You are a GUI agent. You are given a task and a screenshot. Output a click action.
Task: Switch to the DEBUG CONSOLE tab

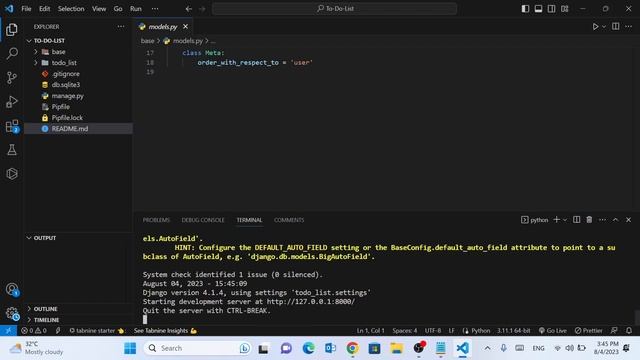203,220
